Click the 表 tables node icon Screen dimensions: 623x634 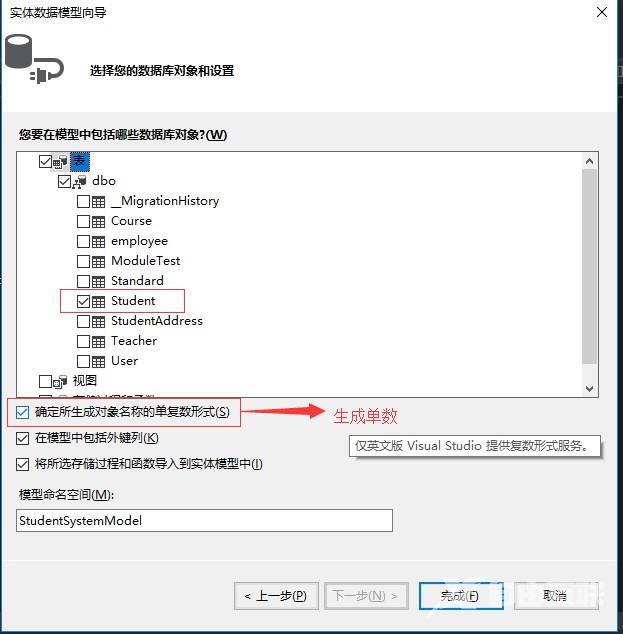coord(60,162)
